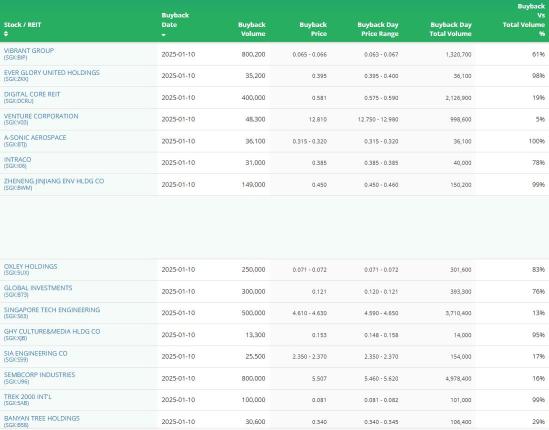Select buyback volume 48,300 cell

(255, 119)
